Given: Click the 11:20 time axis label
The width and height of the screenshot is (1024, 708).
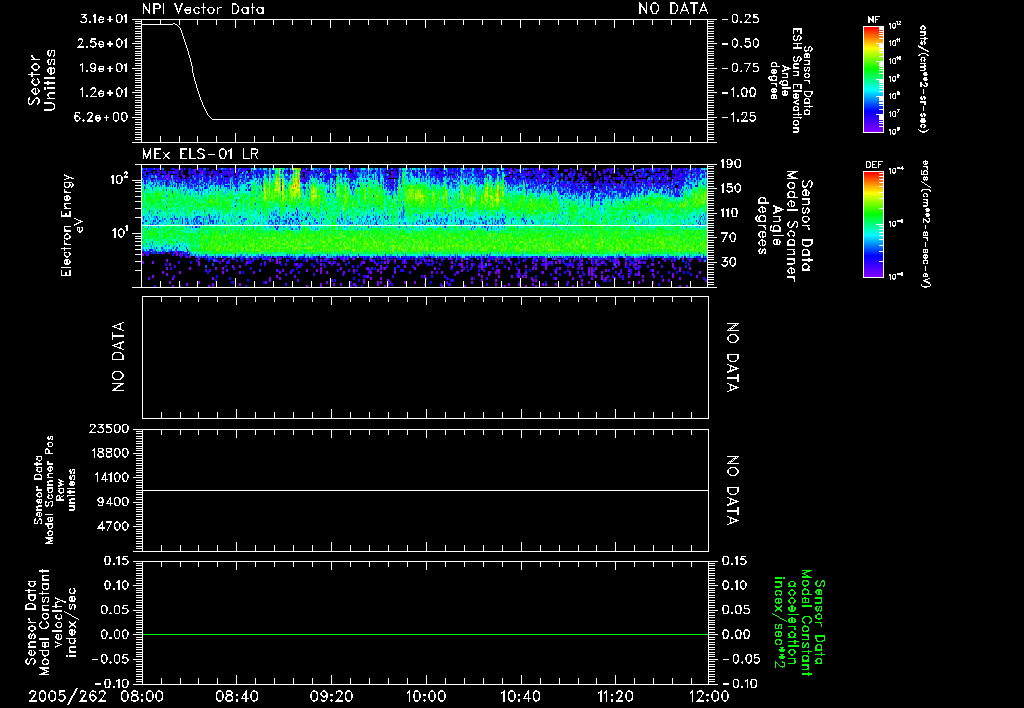Looking at the screenshot, I should coord(614,695).
